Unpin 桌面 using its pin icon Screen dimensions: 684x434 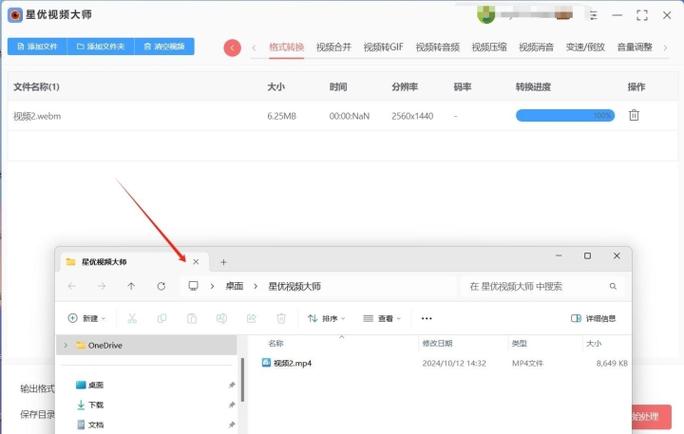232,385
